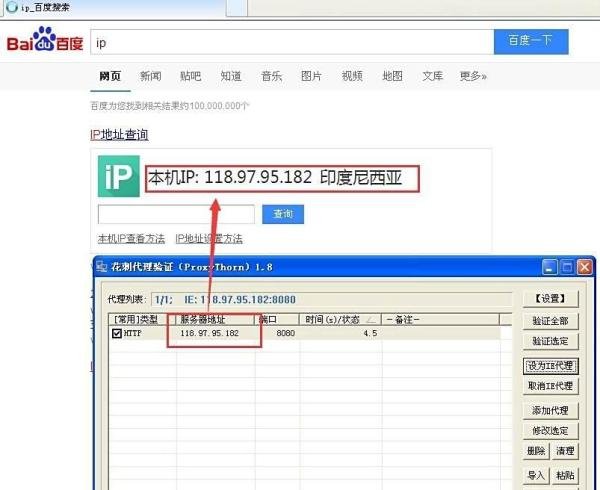The image size is (600, 490).
Task: Open the 贴吧 tab
Action: click(x=191, y=76)
